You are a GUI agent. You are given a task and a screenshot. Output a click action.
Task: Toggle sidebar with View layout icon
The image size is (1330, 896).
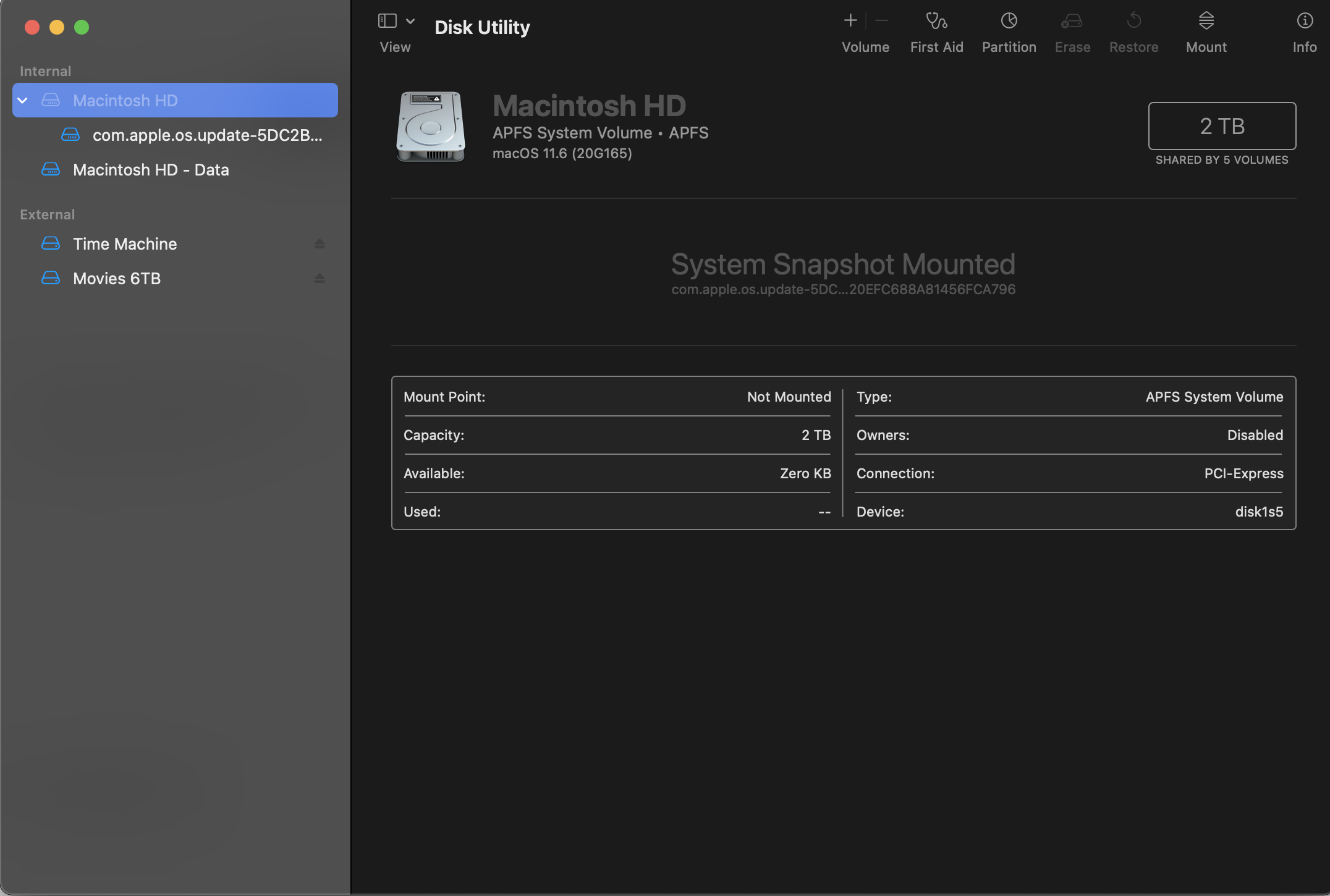pos(388,21)
